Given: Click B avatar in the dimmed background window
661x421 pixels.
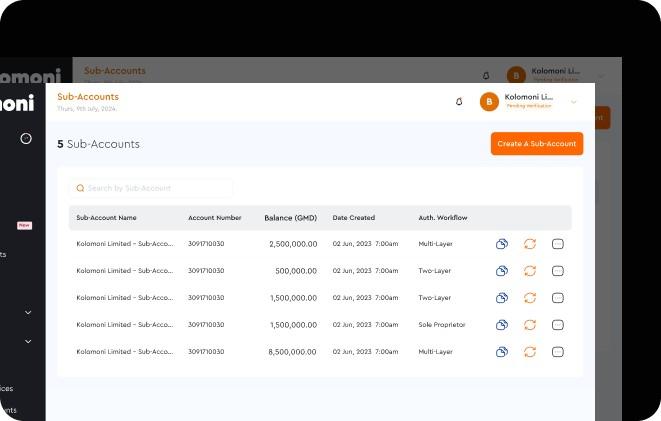Looking at the screenshot, I should [516, 75].
